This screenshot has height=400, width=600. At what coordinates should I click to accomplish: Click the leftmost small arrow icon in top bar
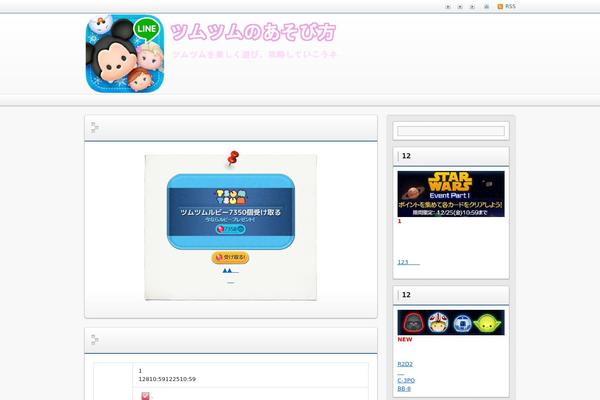tap(448, 7)
